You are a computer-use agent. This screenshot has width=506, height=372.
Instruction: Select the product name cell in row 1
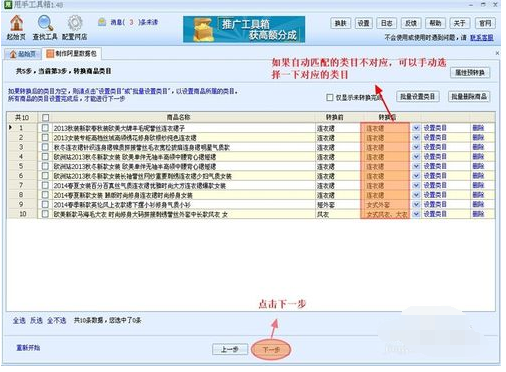point(184,128)
